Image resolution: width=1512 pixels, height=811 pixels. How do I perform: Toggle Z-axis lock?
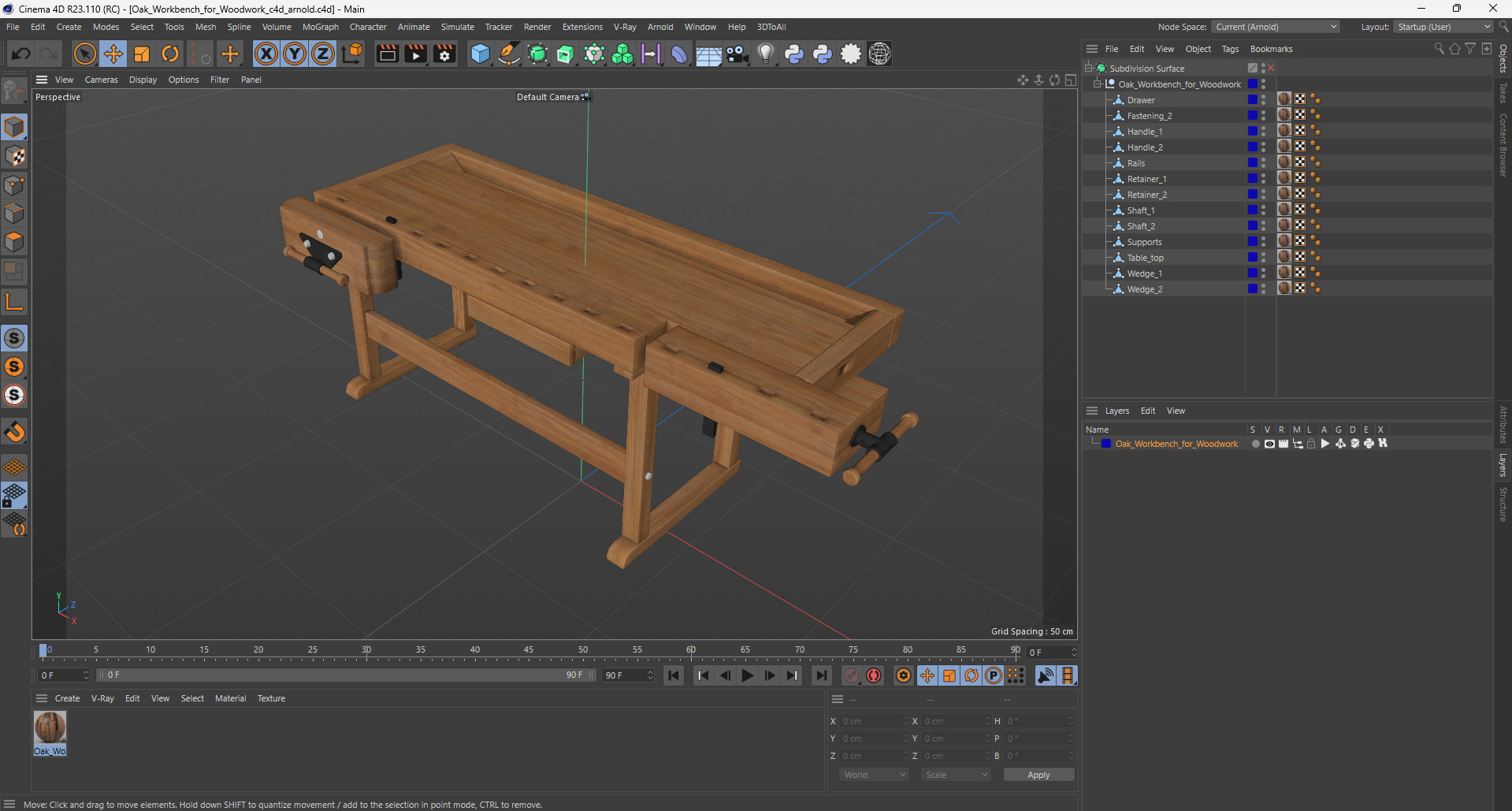(323, 54)
